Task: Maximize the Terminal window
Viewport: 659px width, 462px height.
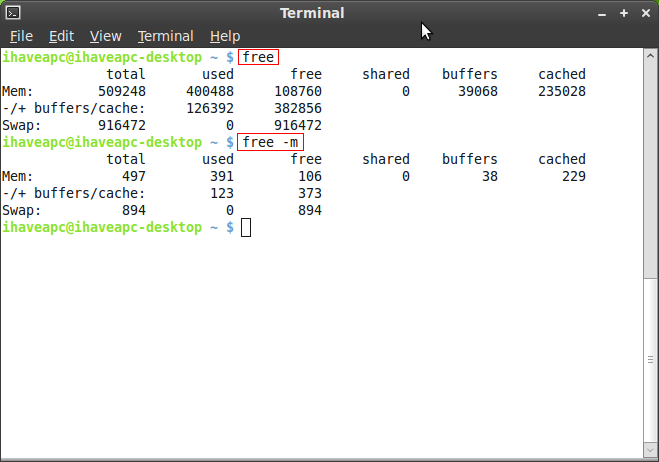Action: tap(624, 13)
